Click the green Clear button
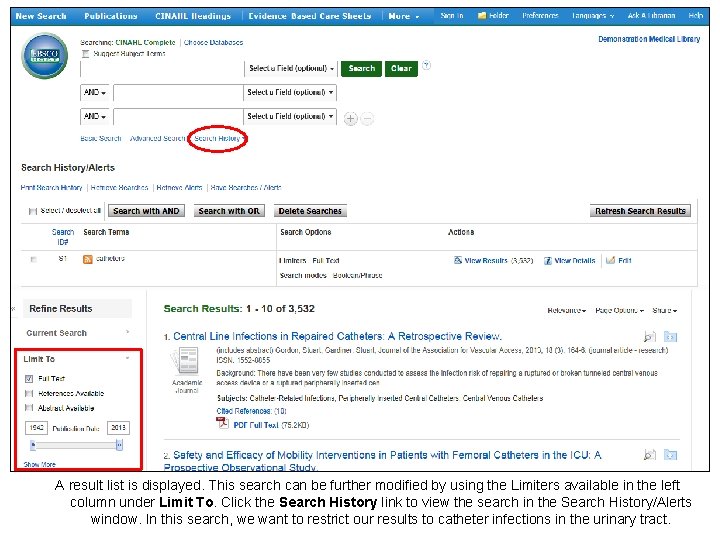720x540 pixels. [401, 68]
